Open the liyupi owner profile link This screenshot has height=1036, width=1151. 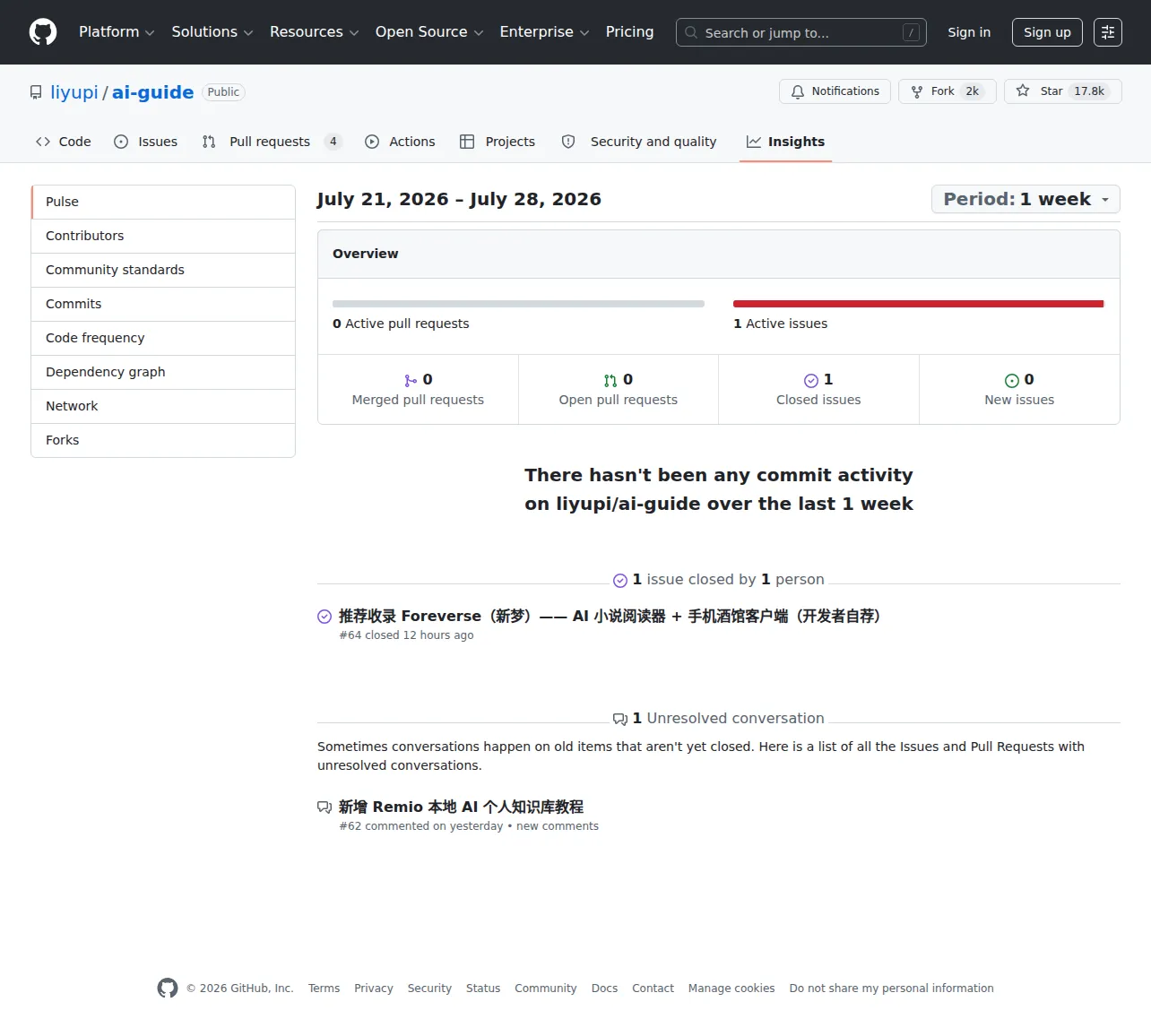tap(74, 92)
